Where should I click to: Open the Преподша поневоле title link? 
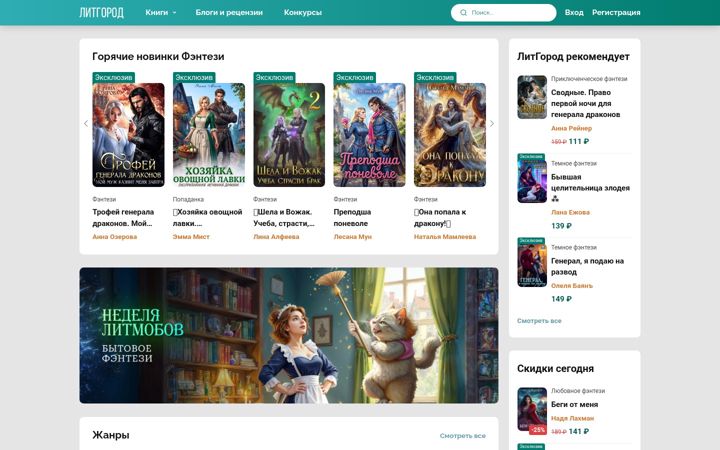[352, 218]
